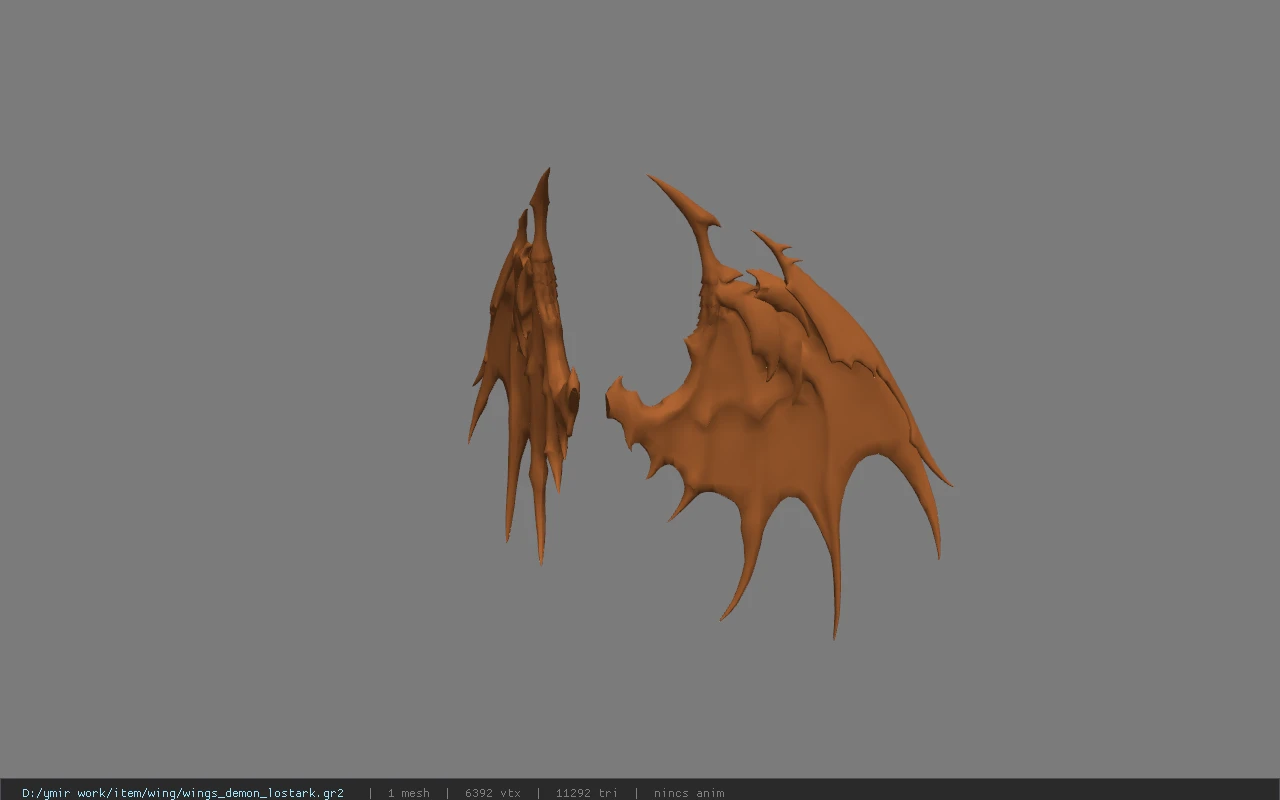The height and width of the screenshot is (800, 1280).
Task: Click the "nincs anim" status entry
Action: pyautogui.click(x=689, y=793)
